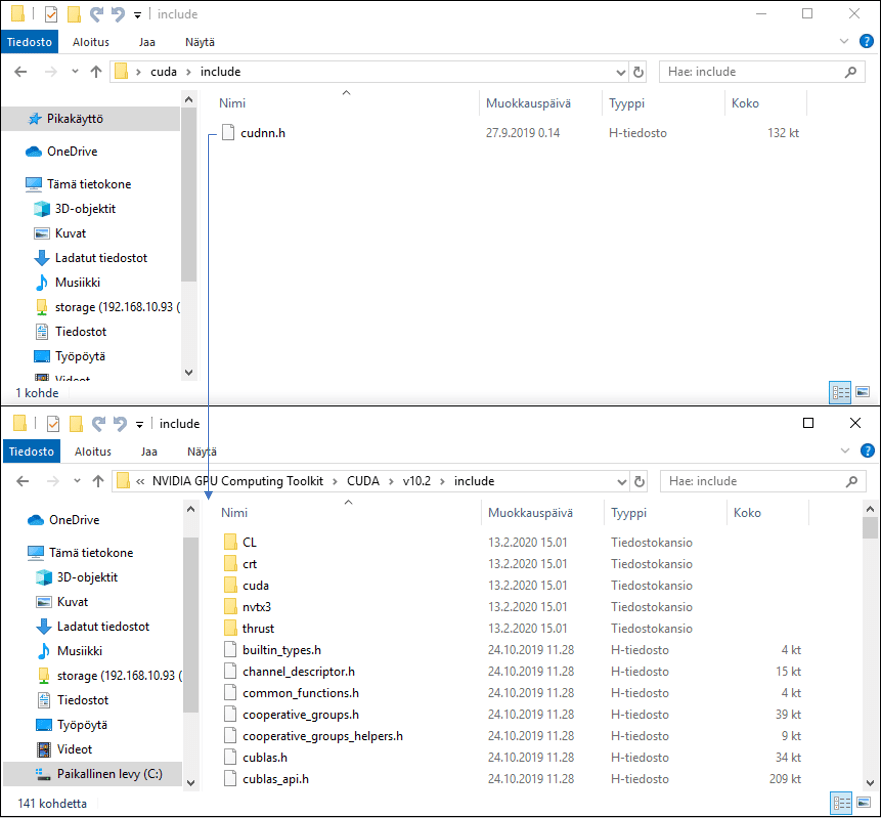
Task: Click back arrow in bottom Explorer window
Action: (23, 481)
